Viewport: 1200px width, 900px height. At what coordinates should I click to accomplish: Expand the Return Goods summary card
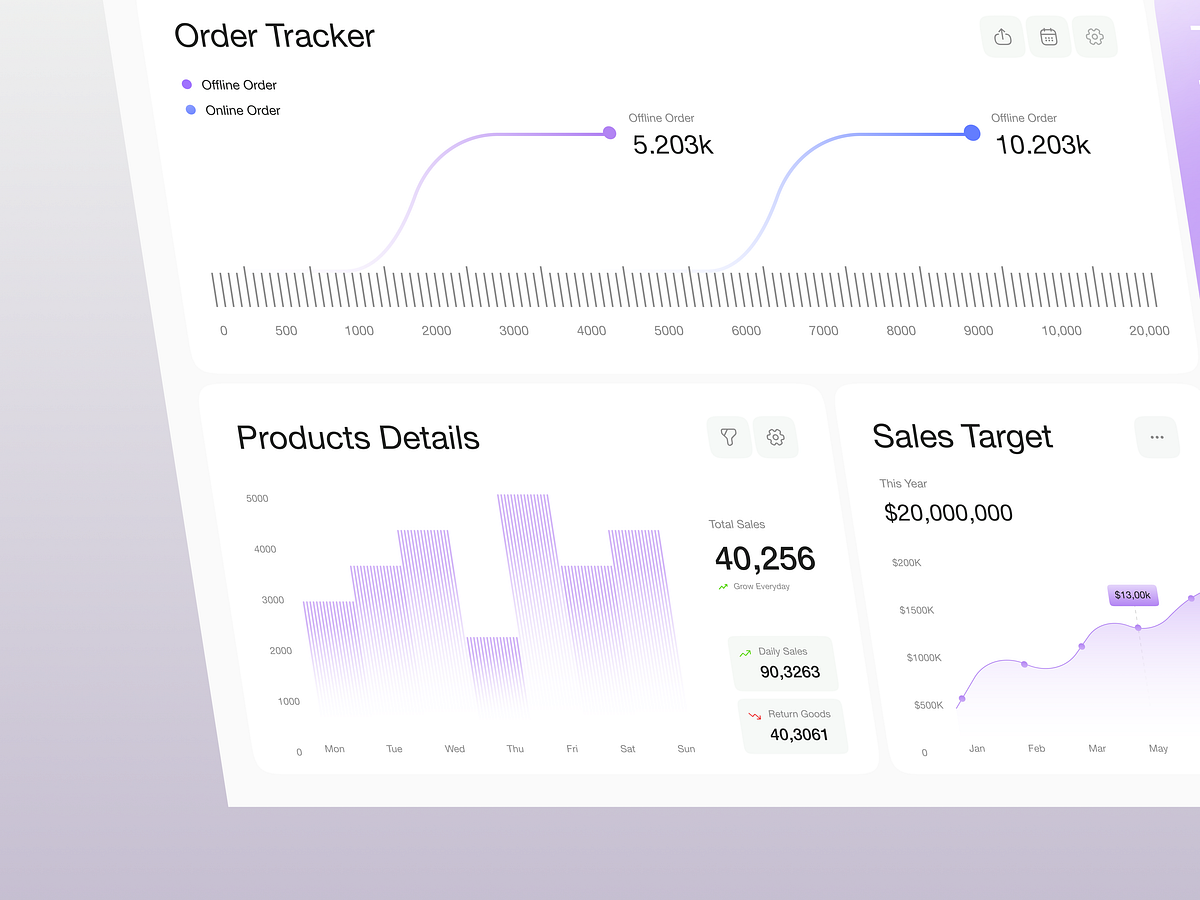793,725
